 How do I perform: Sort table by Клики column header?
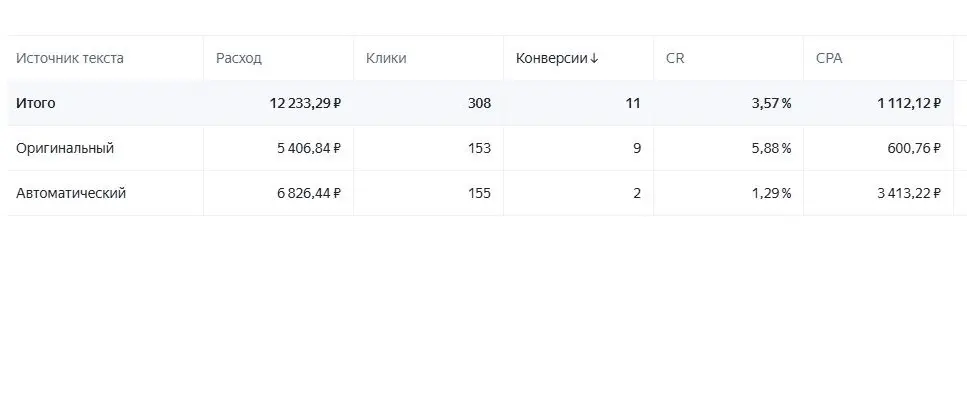coord(386,59)
